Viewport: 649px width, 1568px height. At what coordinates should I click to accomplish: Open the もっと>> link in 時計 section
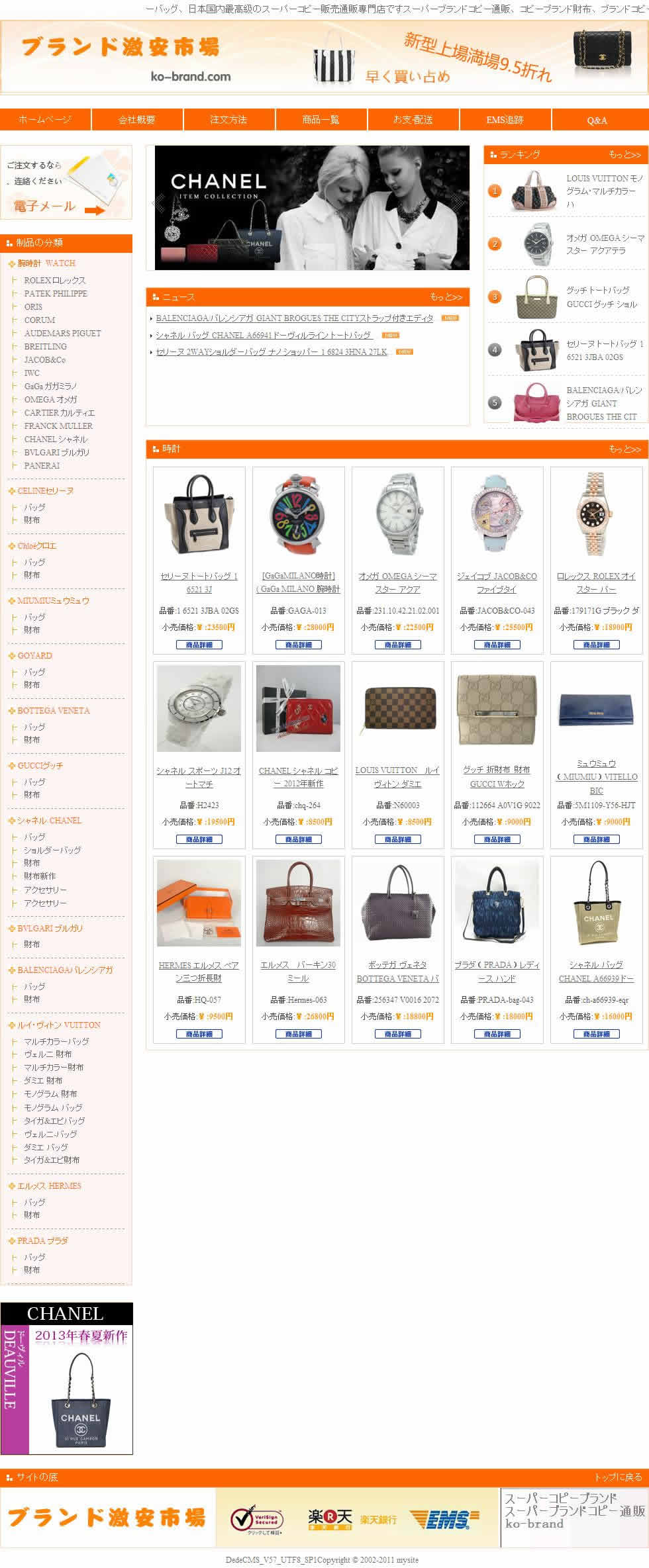click(x=624, y=449)
